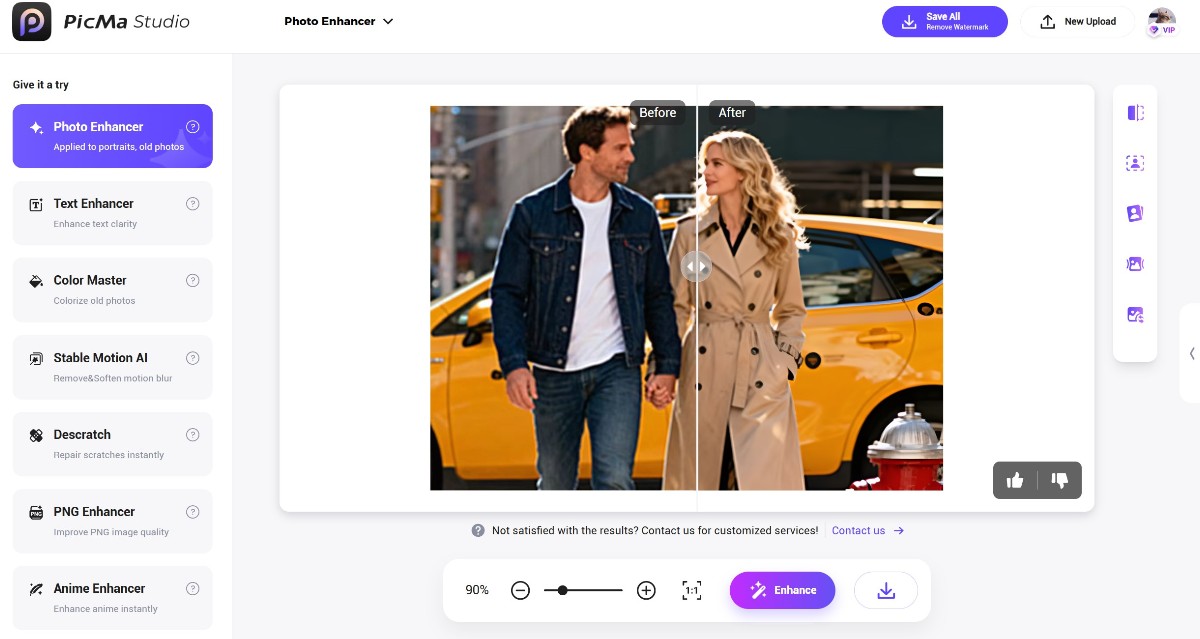
Task: Open the Contact us link
Action: coord(868,531)
